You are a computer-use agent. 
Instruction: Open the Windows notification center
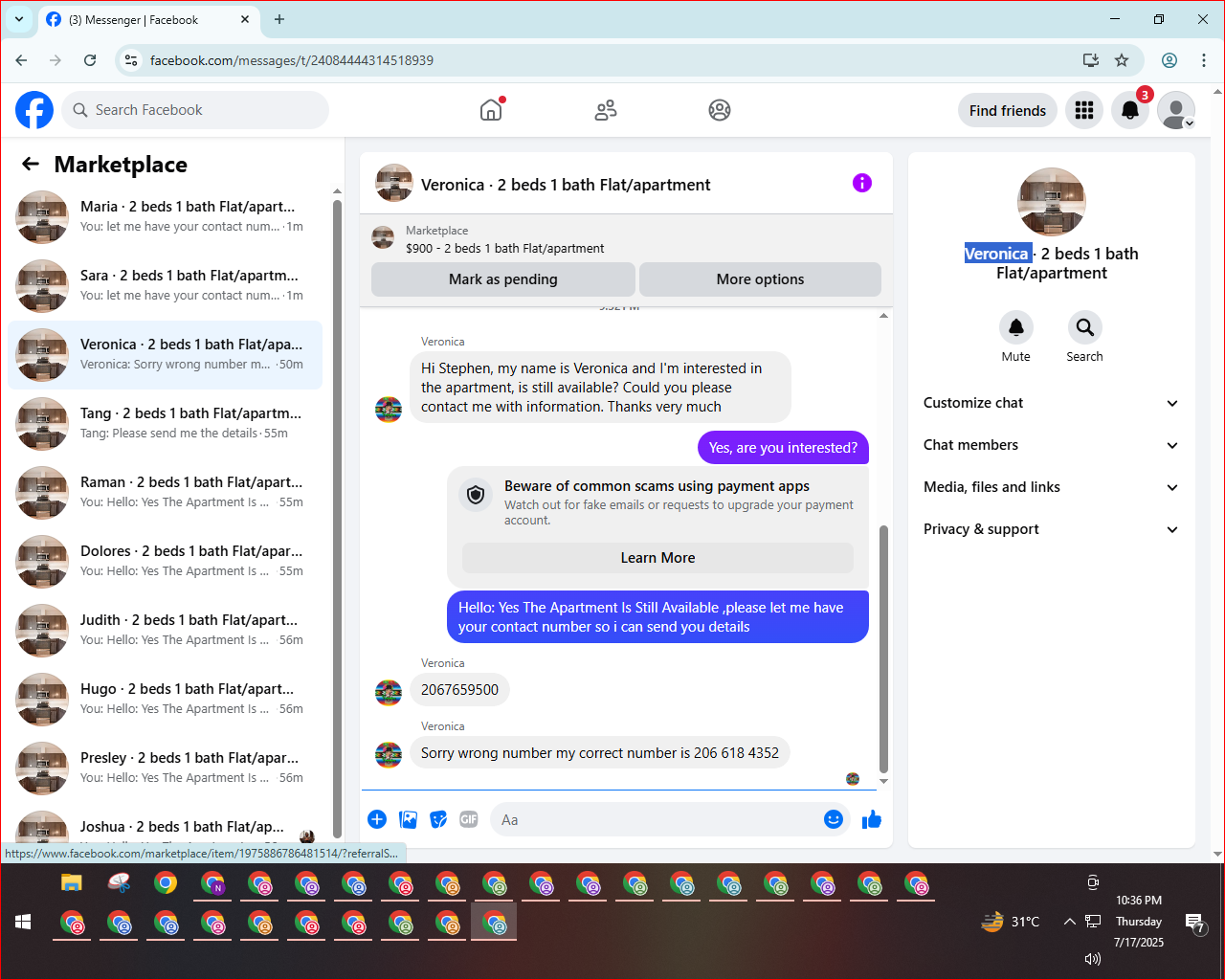(1195, 923)
